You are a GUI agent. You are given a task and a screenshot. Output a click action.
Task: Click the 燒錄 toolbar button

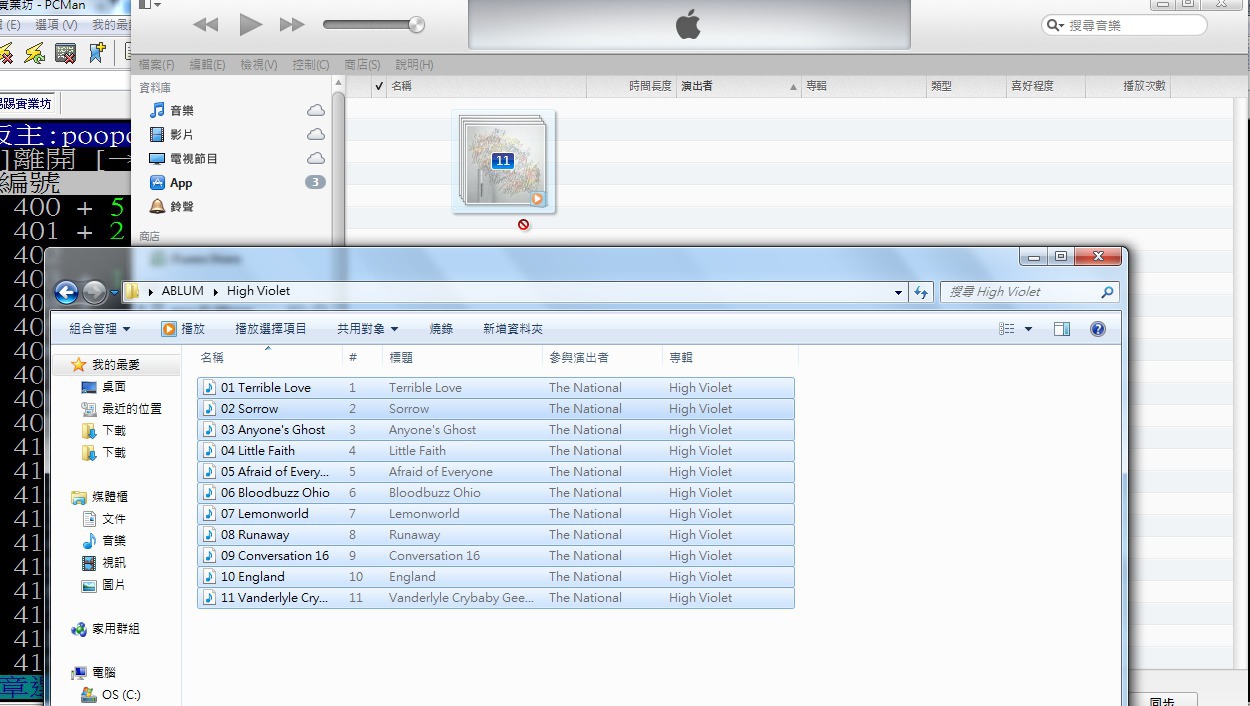tap(441, 328)
